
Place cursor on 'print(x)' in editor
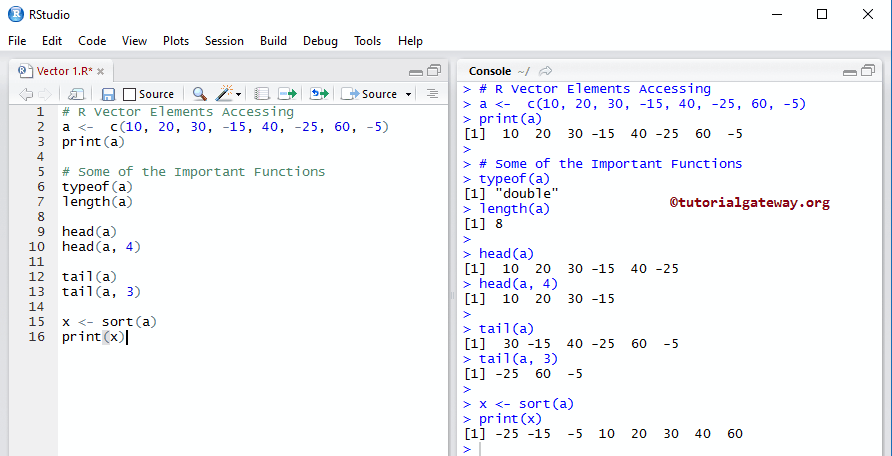pos(93,337)
